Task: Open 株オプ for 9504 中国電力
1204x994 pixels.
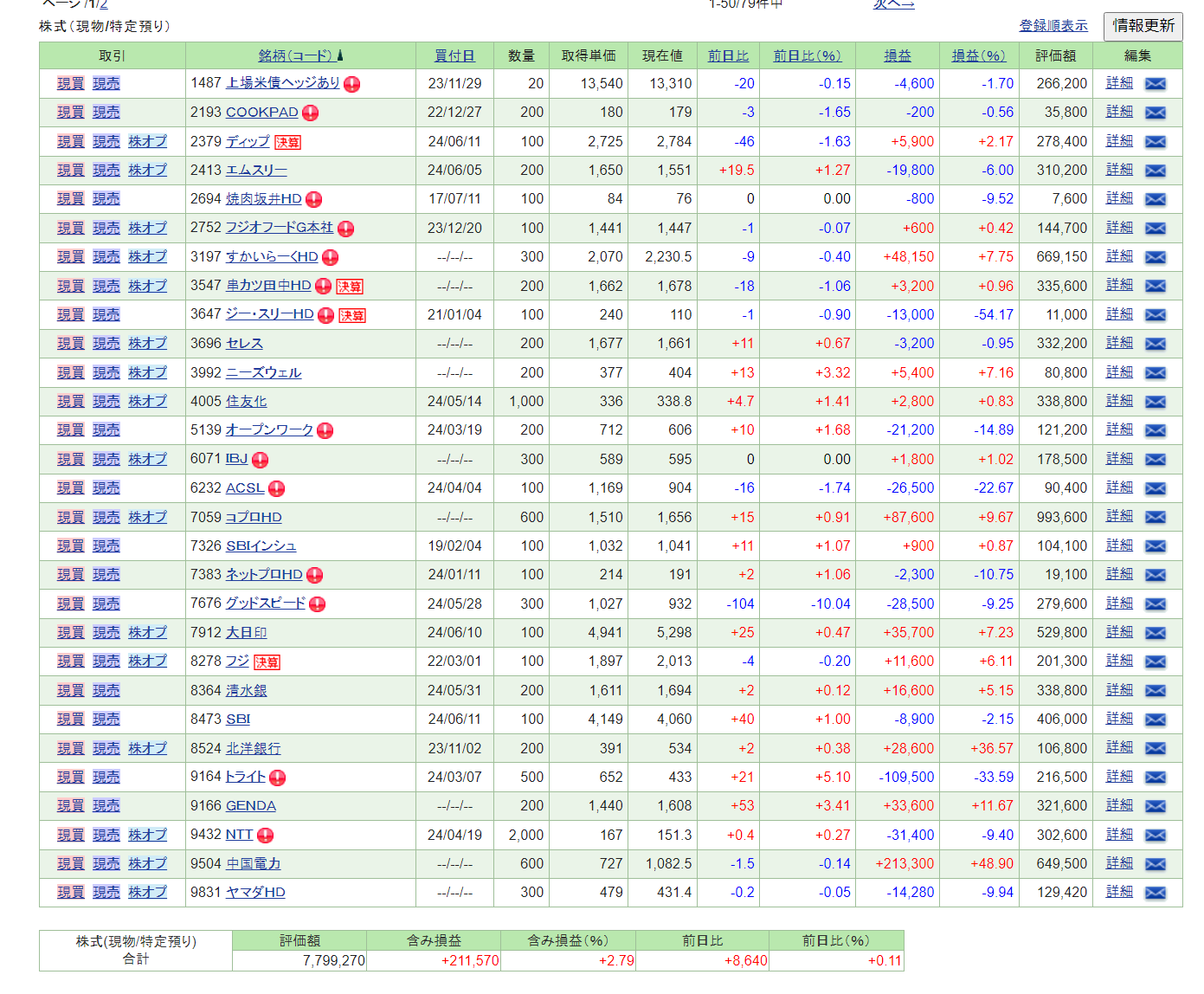Action: (147, 864)
